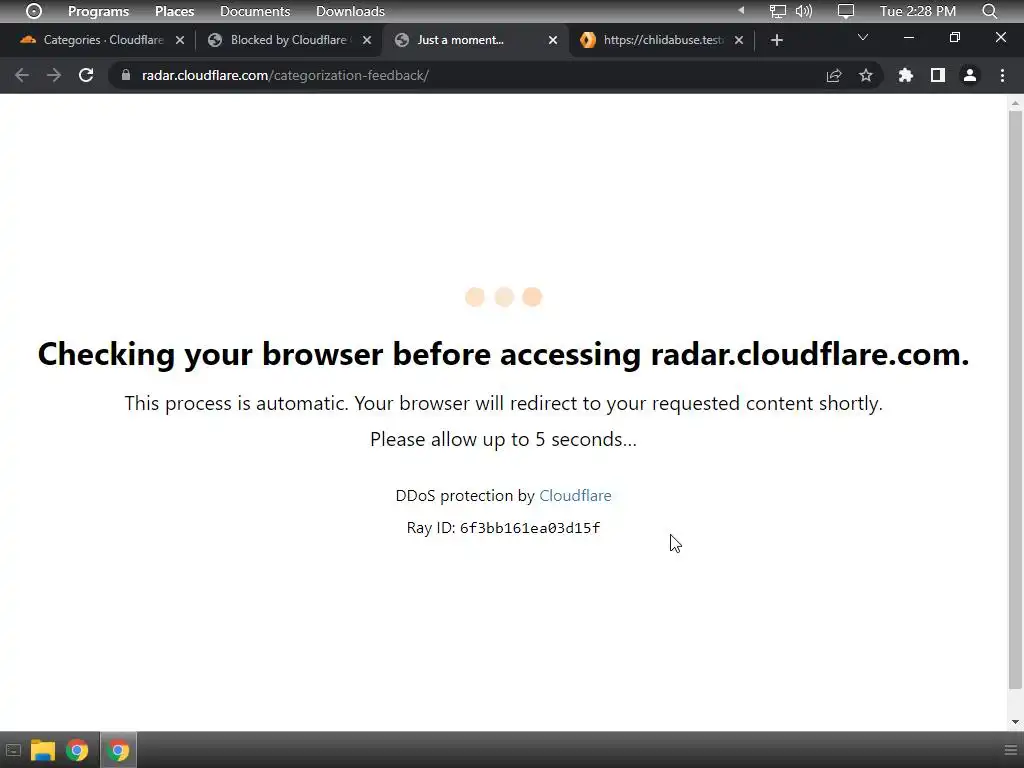Click the scrollbar down arrow
Image resolution: width=1024 pixels, height=768 pixels.
point(1015,722)
